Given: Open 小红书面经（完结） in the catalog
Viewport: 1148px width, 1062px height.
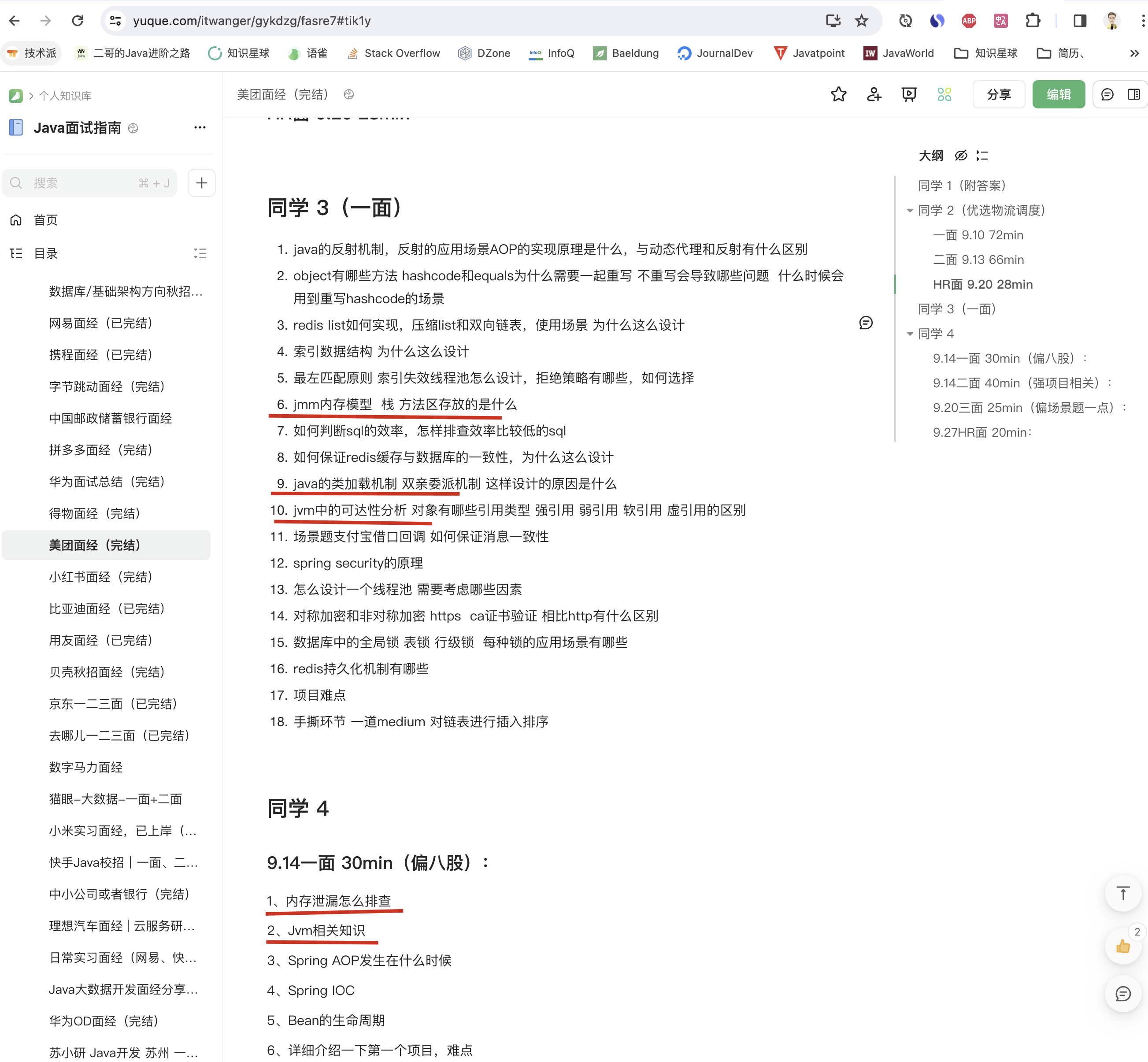Looking at the screenshot, I should coord(100,577).
